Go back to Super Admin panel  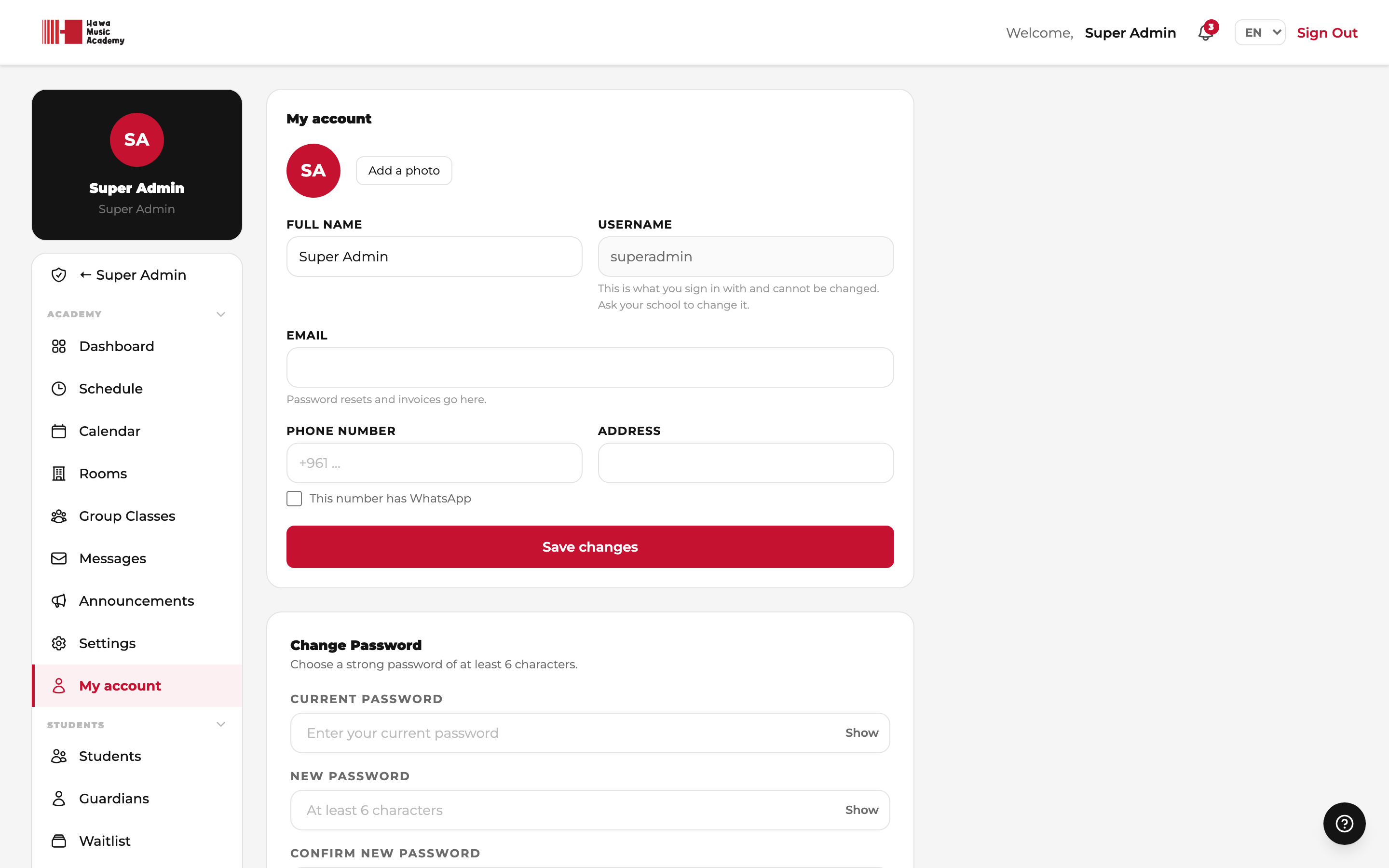click(136, 275)
